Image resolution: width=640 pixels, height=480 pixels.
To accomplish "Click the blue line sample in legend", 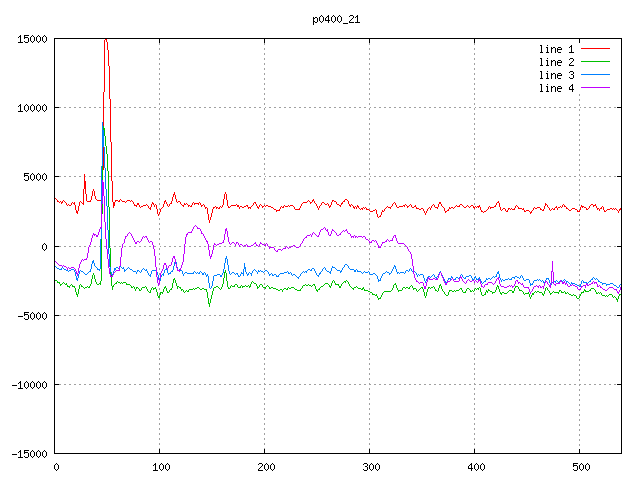I will click(x=596, y=75).
